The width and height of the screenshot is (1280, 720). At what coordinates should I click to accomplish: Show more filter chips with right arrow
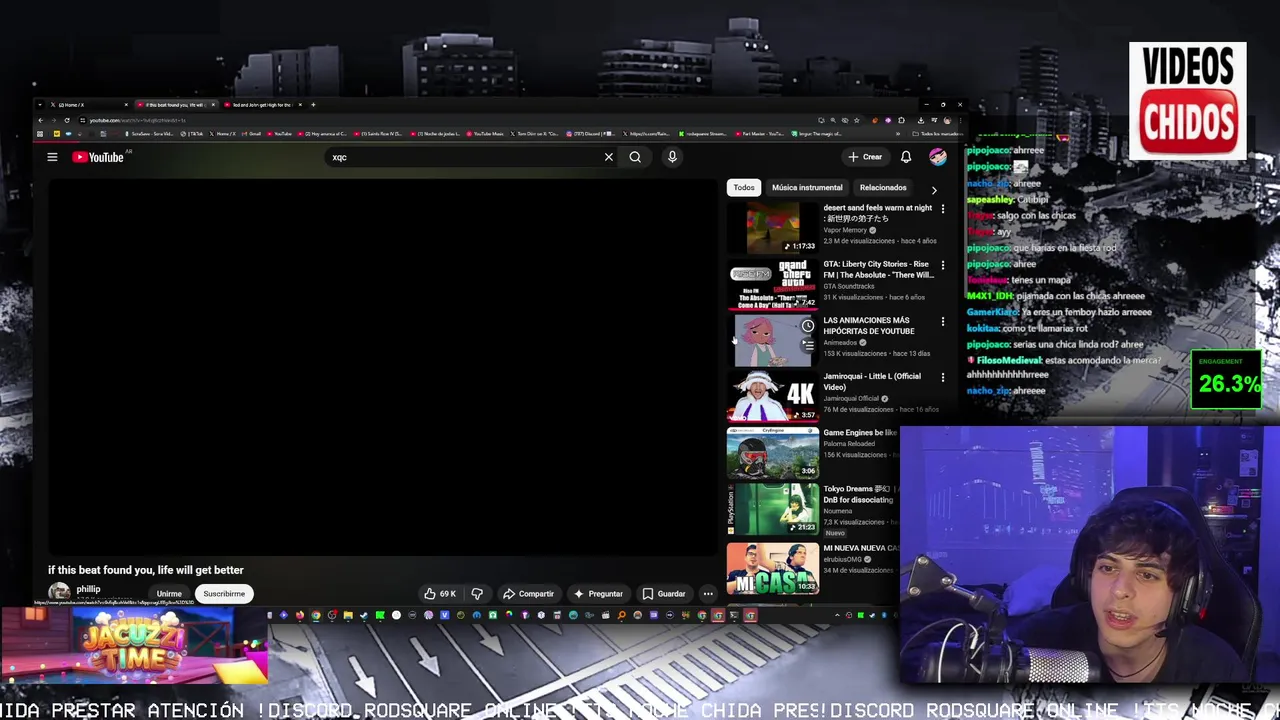[x=934, y=189]
